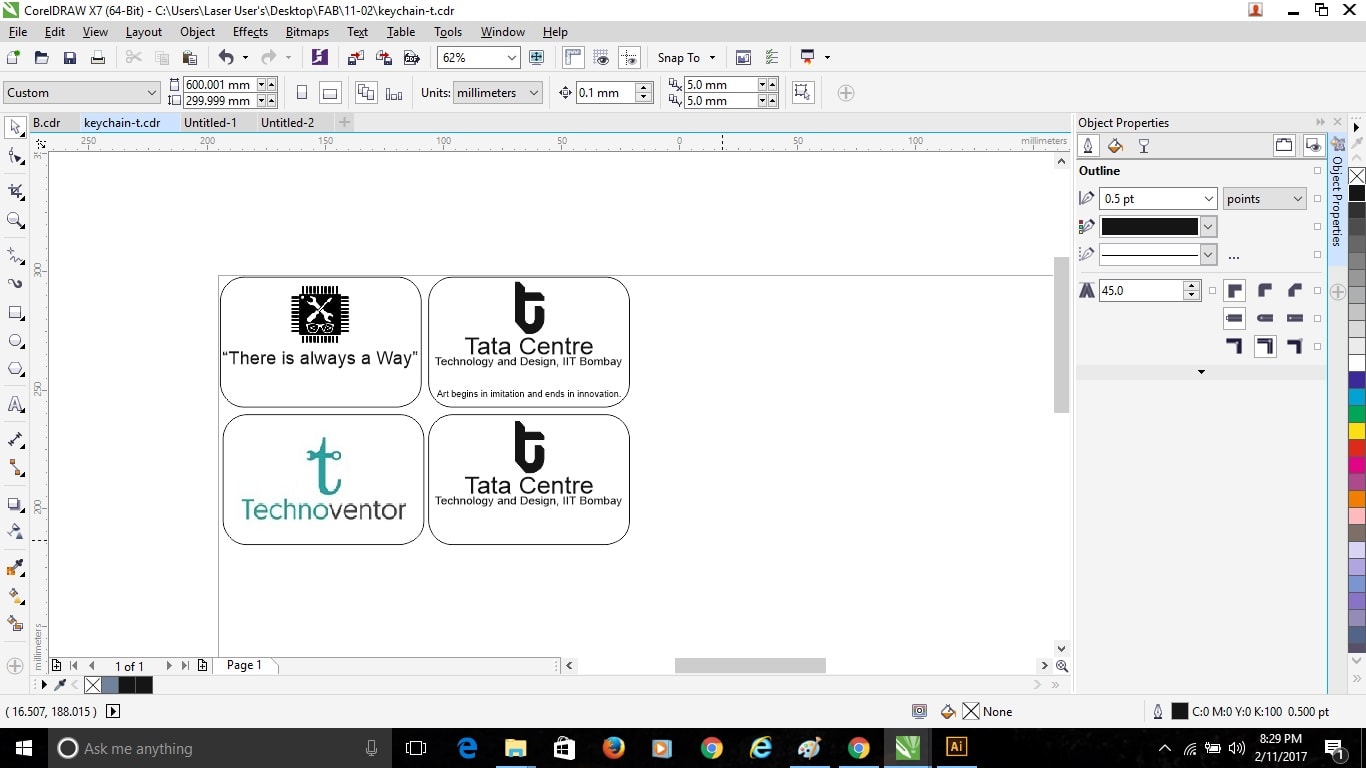Select the Zoom tool in toolbox

(x=15, y=220)
